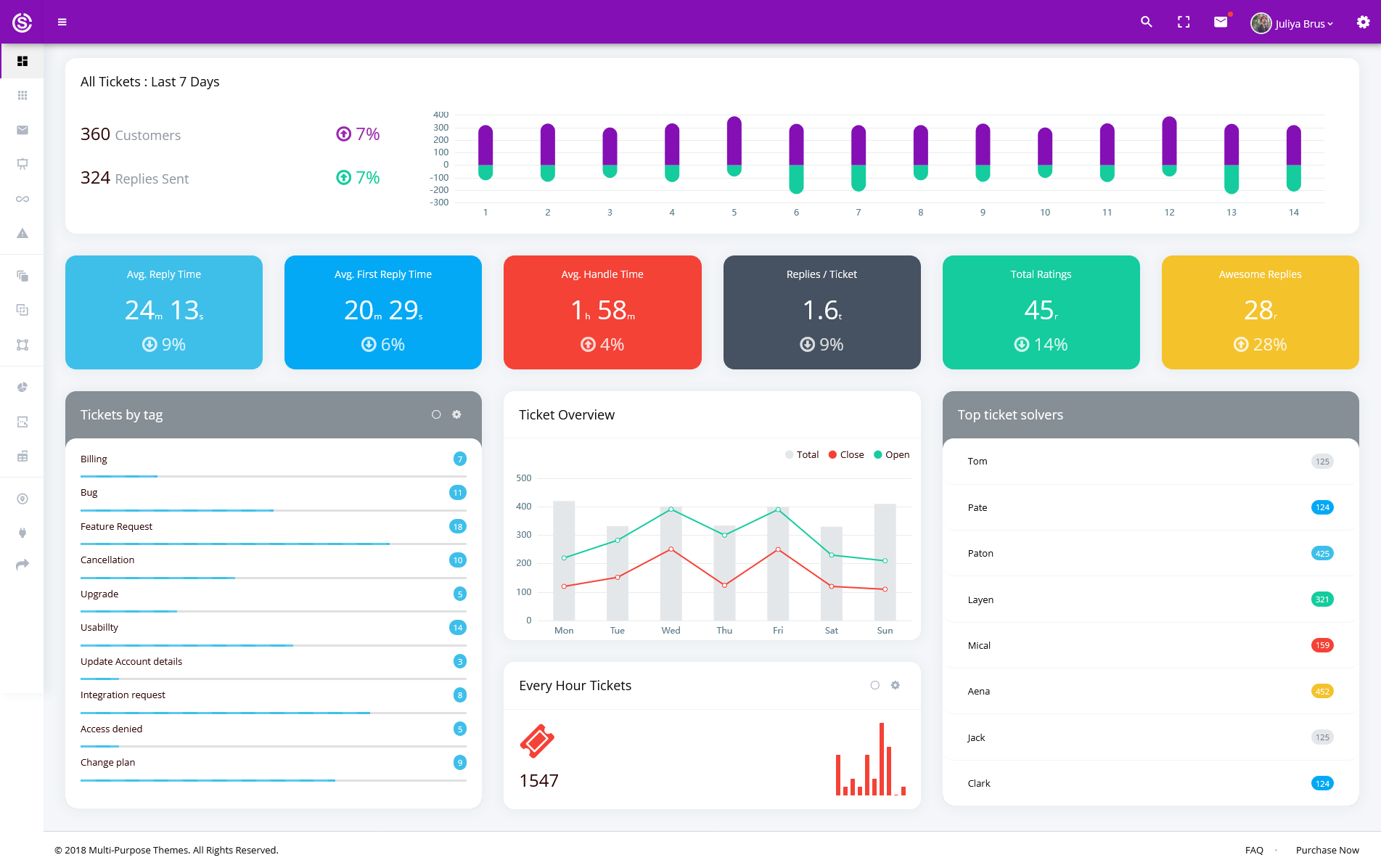Click the 324 Replies Sent stat
The height and width of the screenshot is (868, 1381).
click(x=134, y=178)
